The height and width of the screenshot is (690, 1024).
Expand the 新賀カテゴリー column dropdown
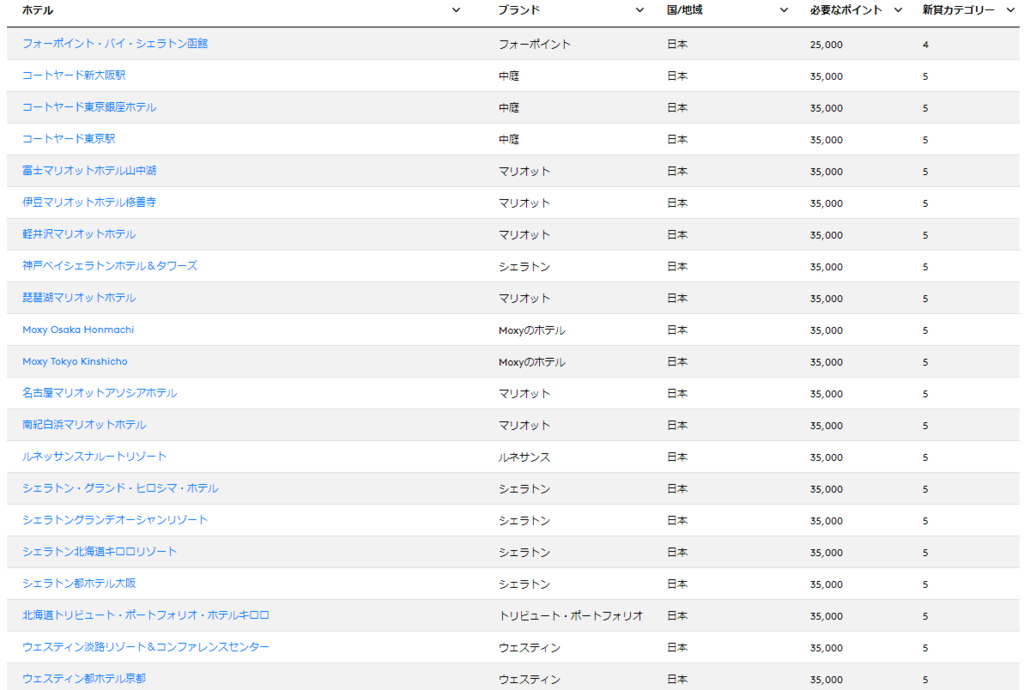[1010, 10]
